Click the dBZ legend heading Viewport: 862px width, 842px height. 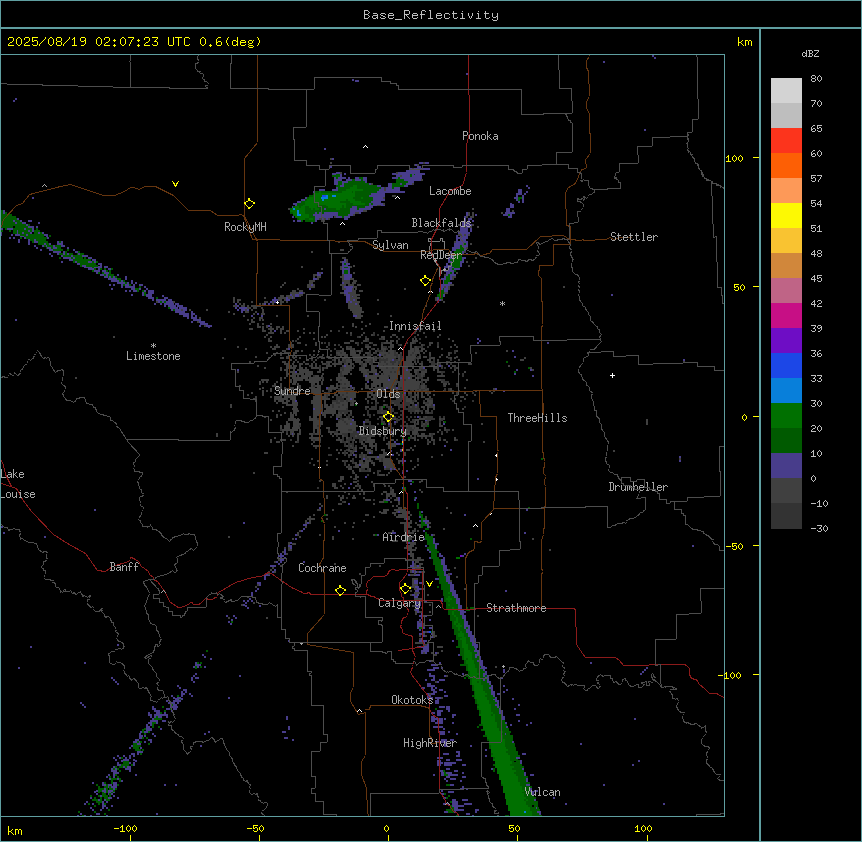(x=810, y=53)
